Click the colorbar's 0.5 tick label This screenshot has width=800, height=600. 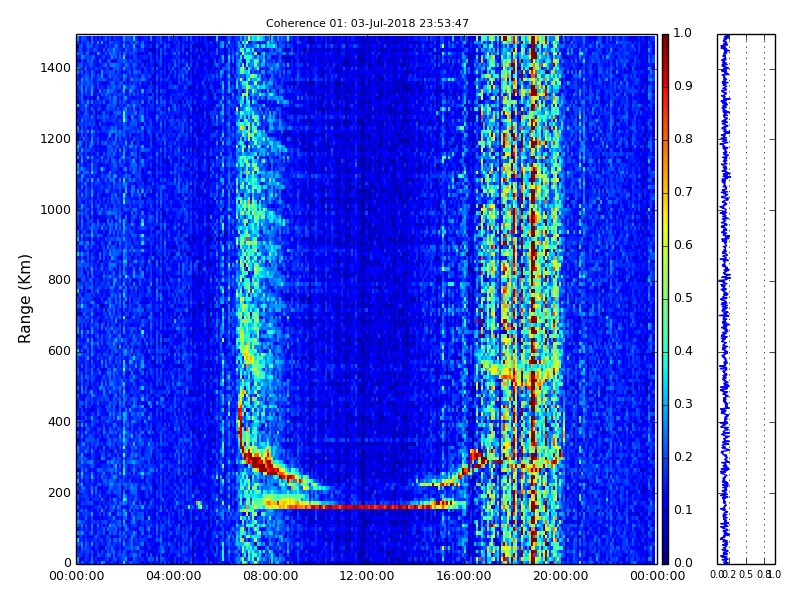coord(682,298)
